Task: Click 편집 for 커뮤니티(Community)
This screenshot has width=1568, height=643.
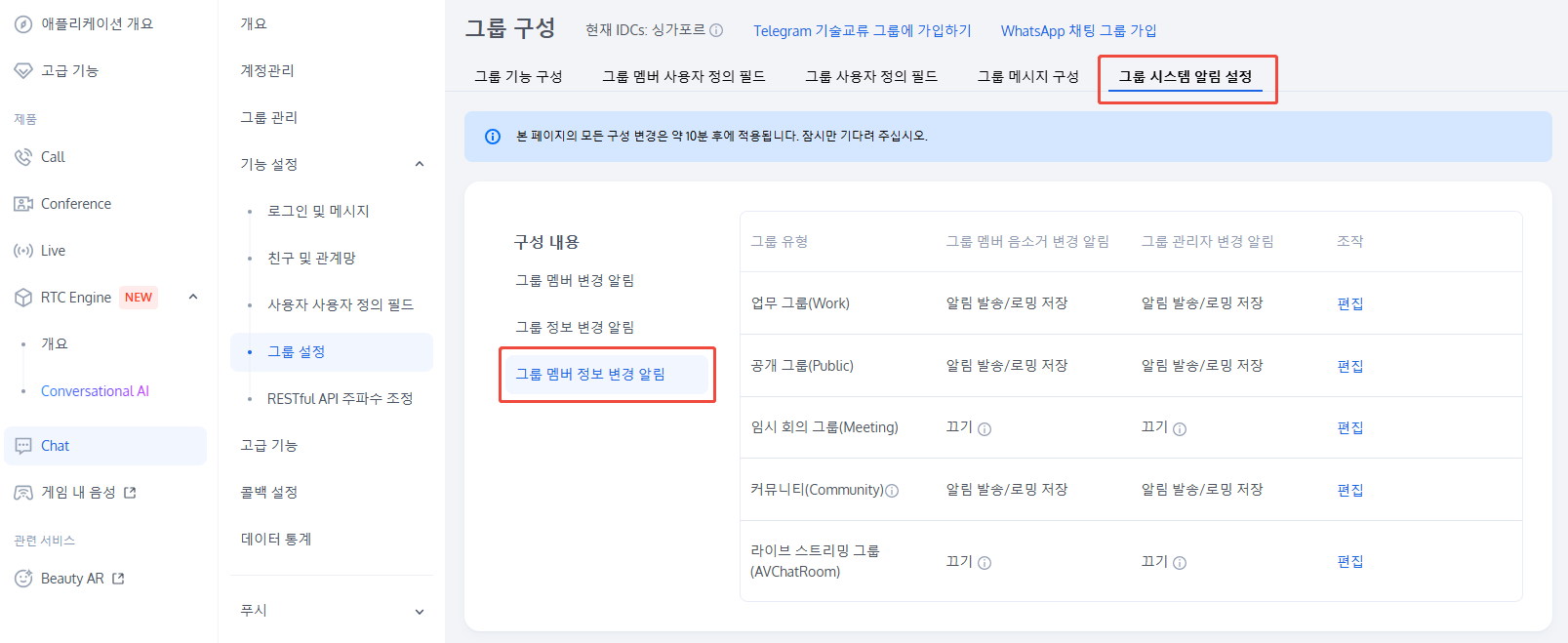Action: tap(1350, 490)
